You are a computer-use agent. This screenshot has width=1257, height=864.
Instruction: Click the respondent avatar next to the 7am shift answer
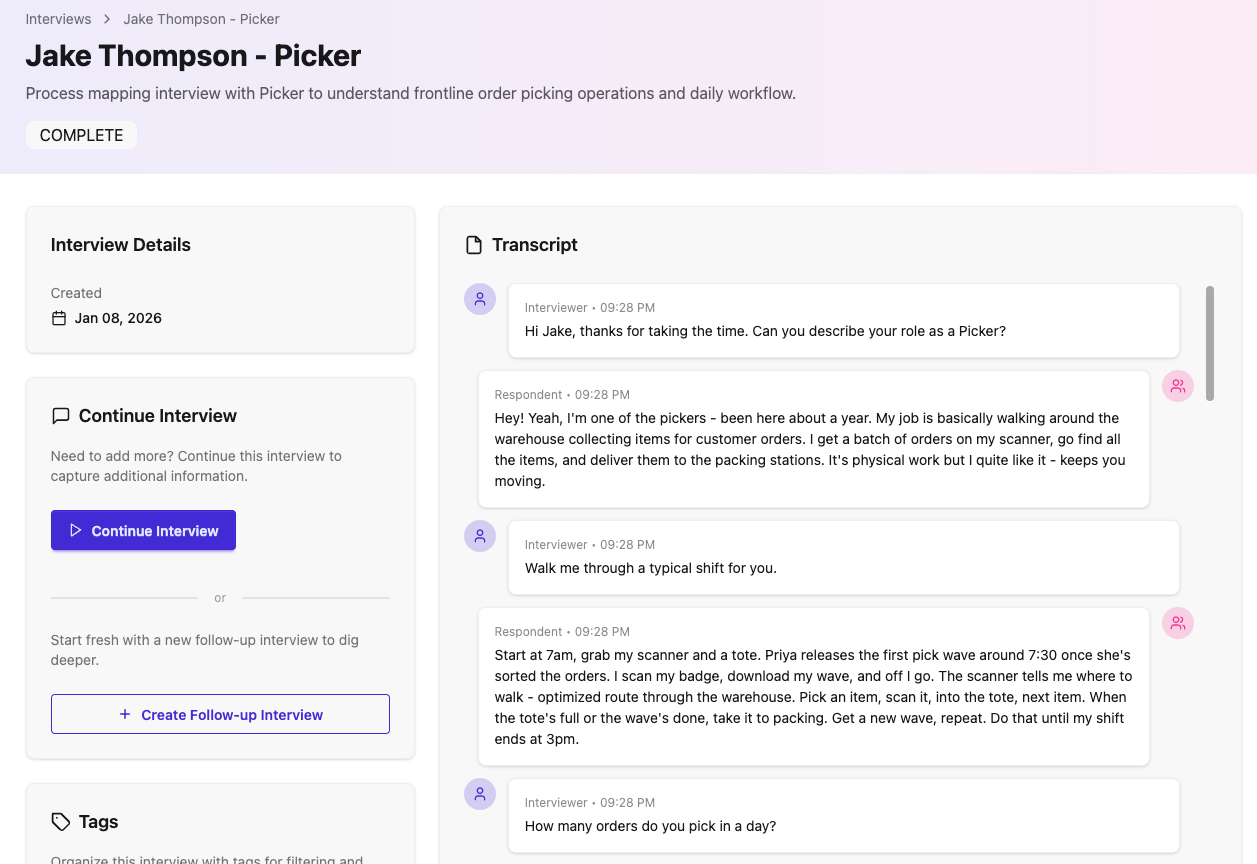click(x=1177, y=622)
